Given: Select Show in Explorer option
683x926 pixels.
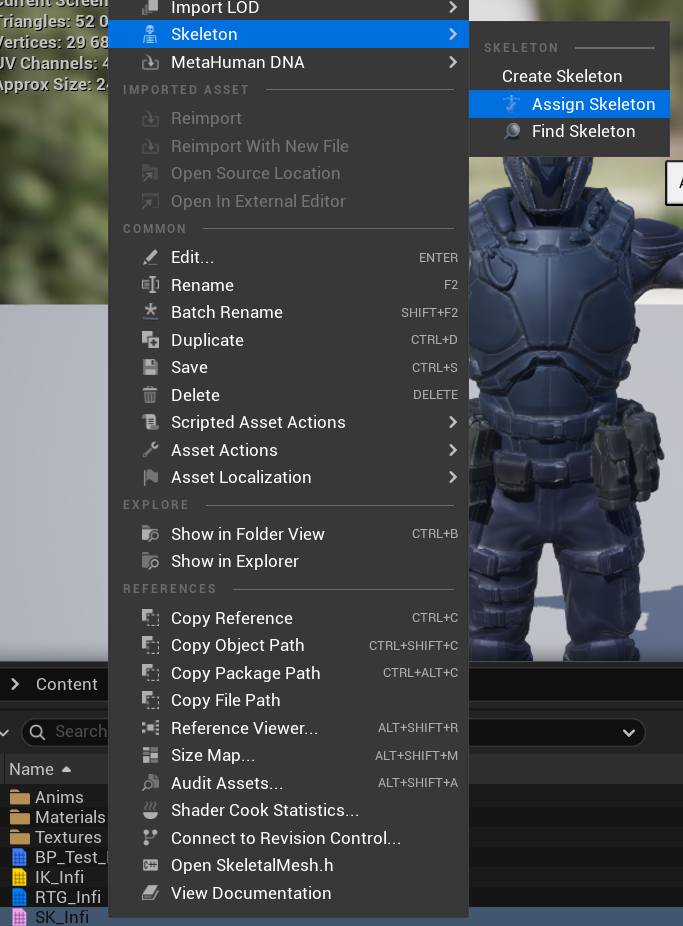Looking at the screenshot, I should [x=234, y=561].
